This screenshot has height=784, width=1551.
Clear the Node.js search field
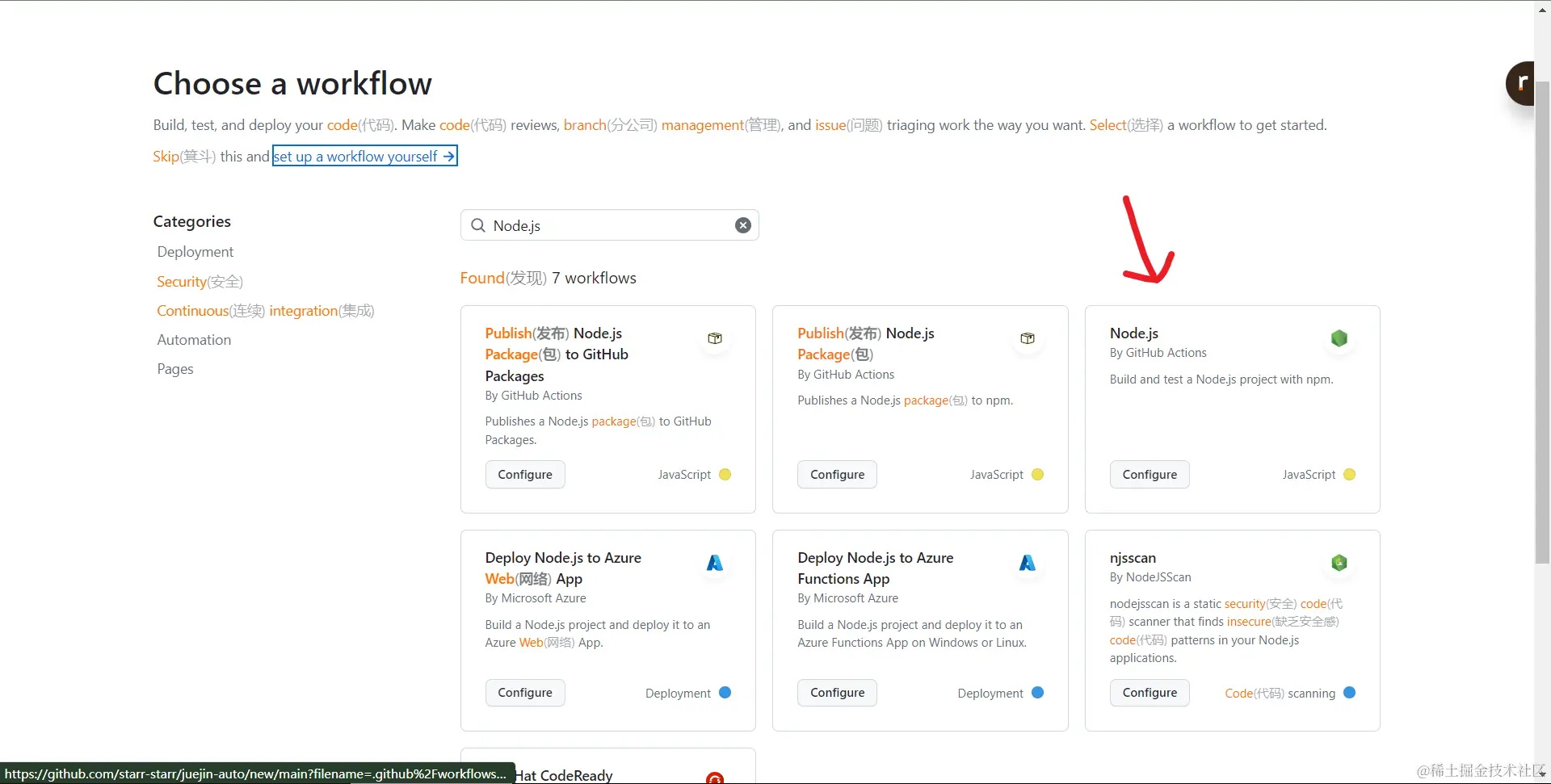[x=743, y=225]
